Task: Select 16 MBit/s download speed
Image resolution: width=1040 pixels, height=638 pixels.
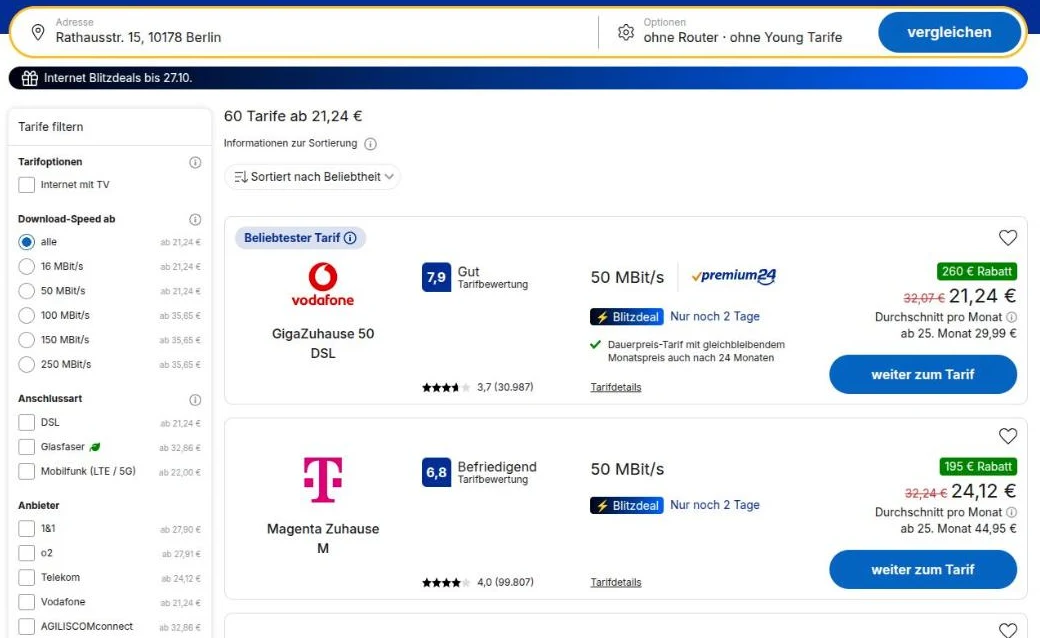Action: click(x=27, y=267)
